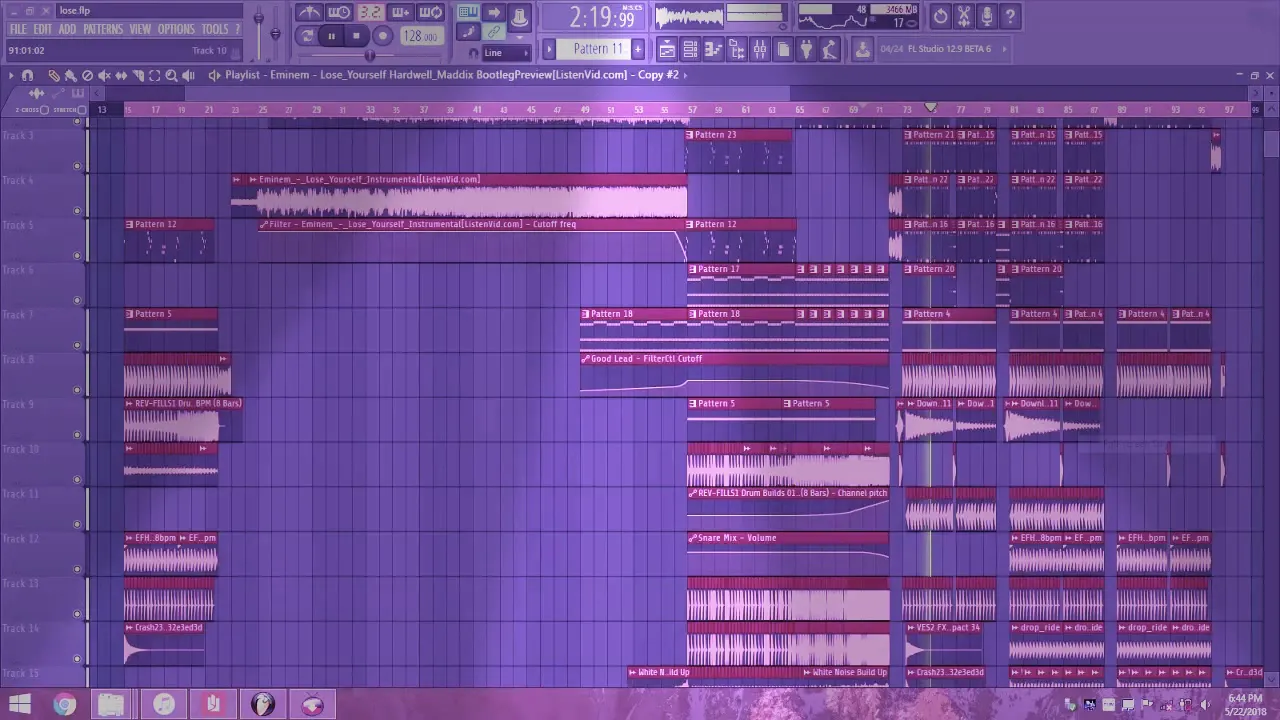Click the 128.000 tempo field
This screenshot has width=1280, height=720.
(x=420, y=36)
